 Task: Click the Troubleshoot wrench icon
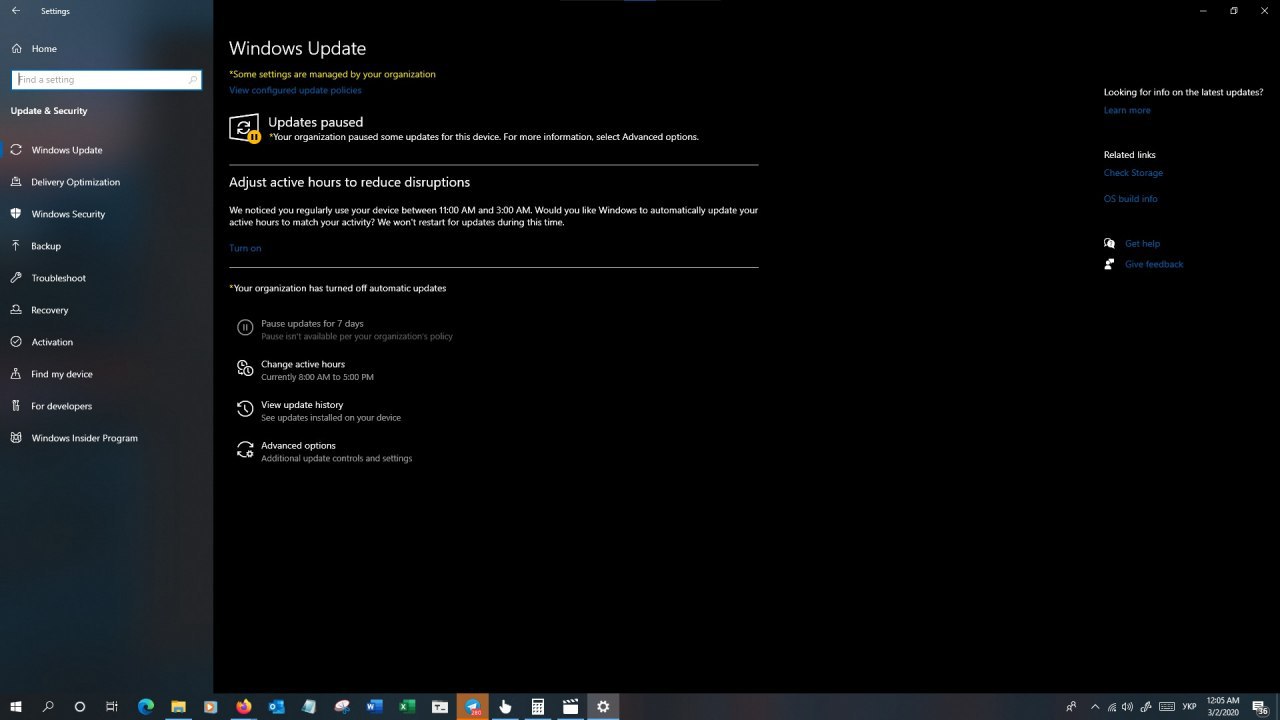point(16,278)
